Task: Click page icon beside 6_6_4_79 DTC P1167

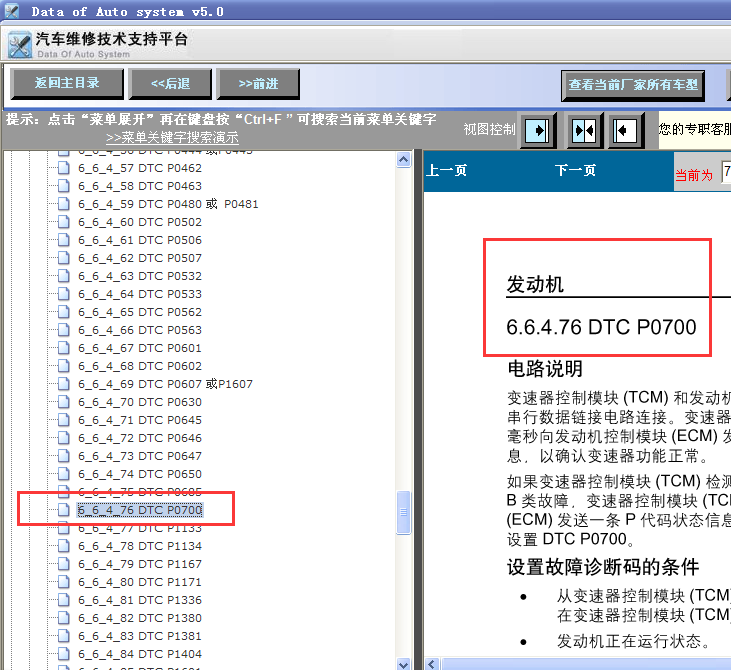Action: tap(64, 564)
